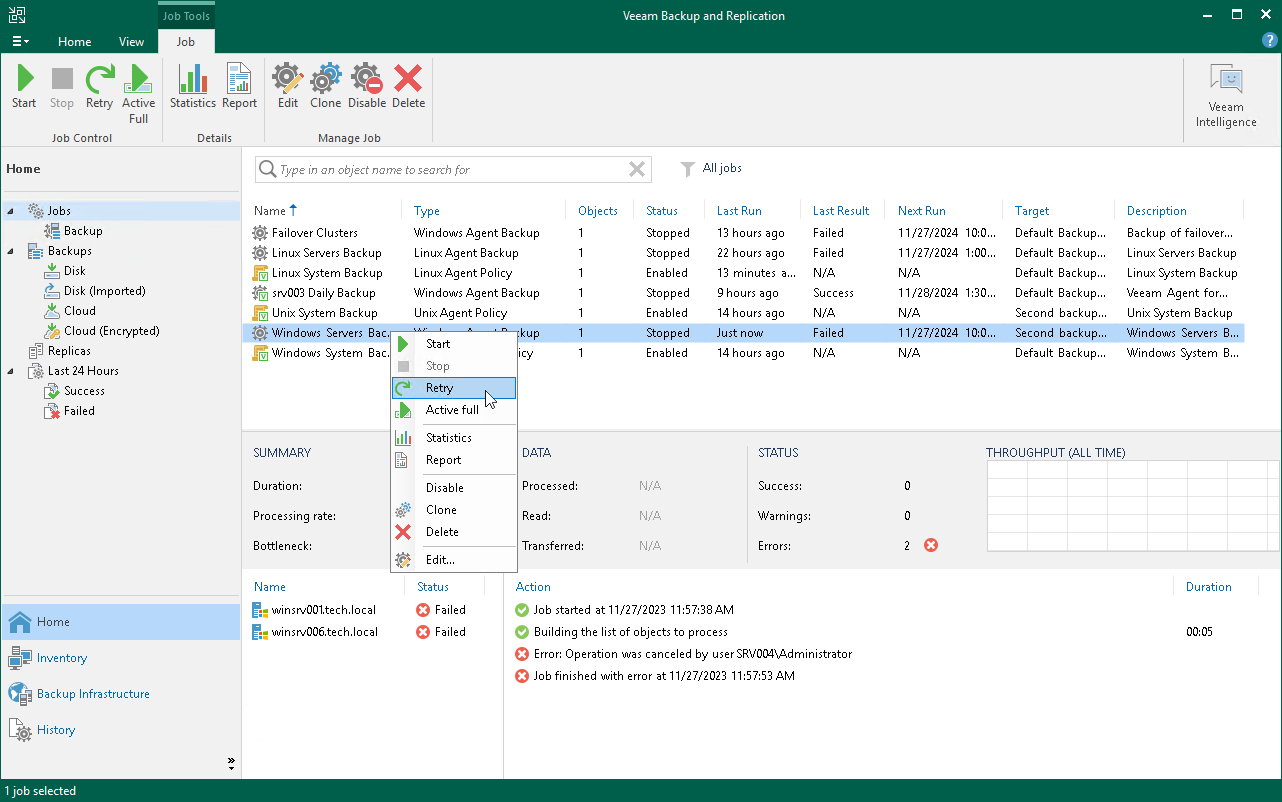The width and height of the screenshot is (1282, 802).
Task: Select the srv003 Daily Backup job
Action: coord(744,293)
